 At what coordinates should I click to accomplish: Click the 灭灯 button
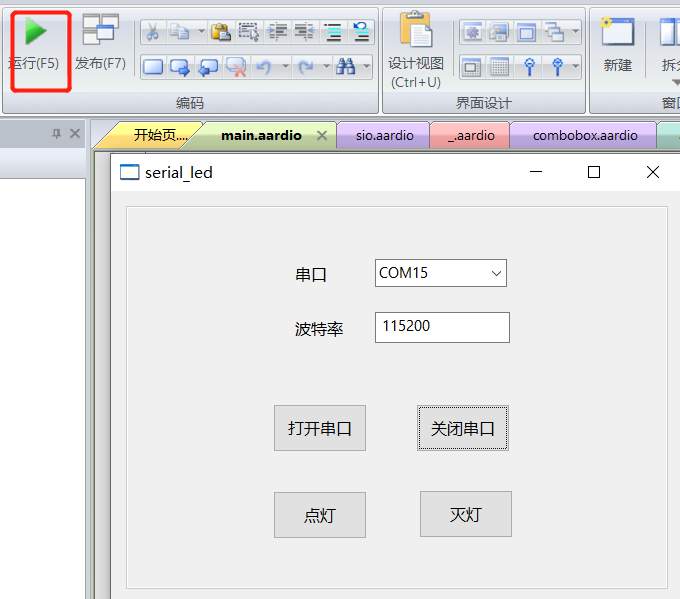(x=466, y=514)
